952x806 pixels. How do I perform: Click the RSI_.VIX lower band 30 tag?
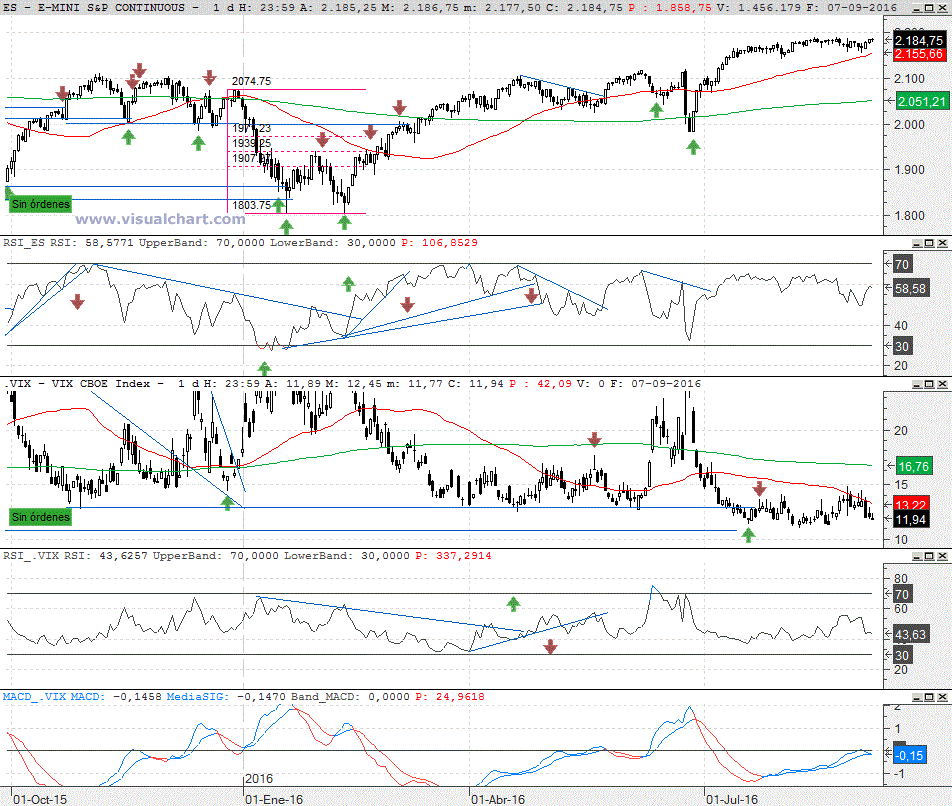coord(902,655)
